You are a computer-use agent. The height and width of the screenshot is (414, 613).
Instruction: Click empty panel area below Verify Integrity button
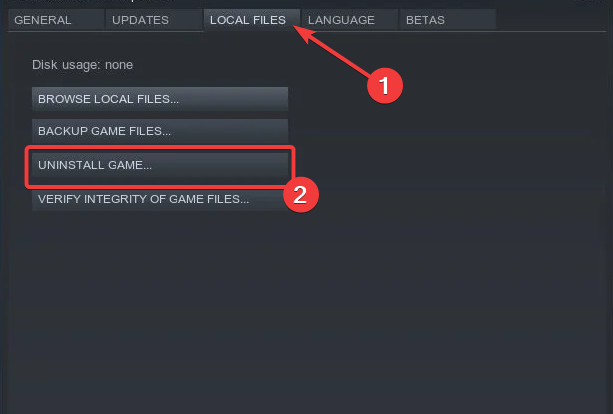point(306,313)
